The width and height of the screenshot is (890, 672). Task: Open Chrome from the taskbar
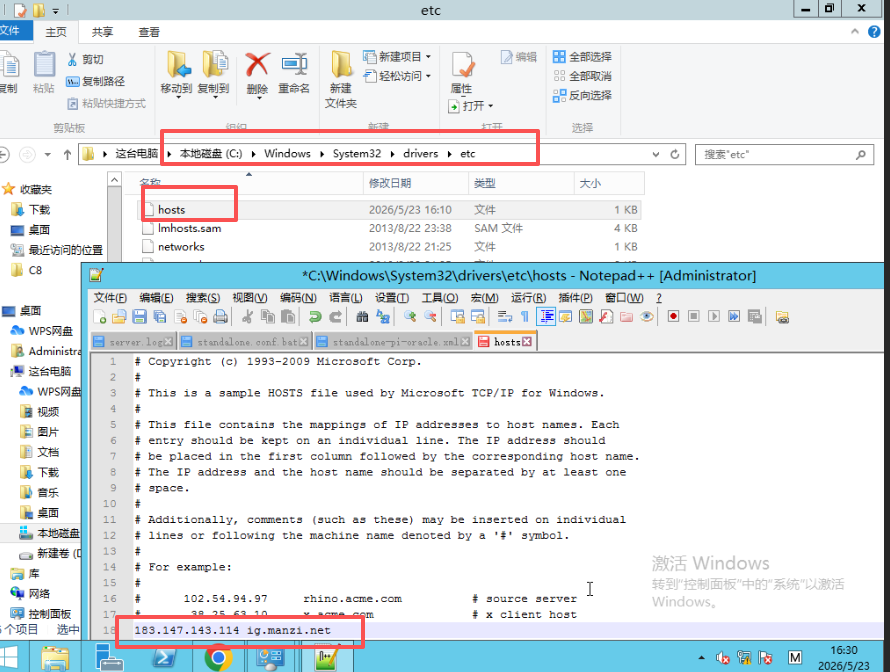(x=218, y=658)
